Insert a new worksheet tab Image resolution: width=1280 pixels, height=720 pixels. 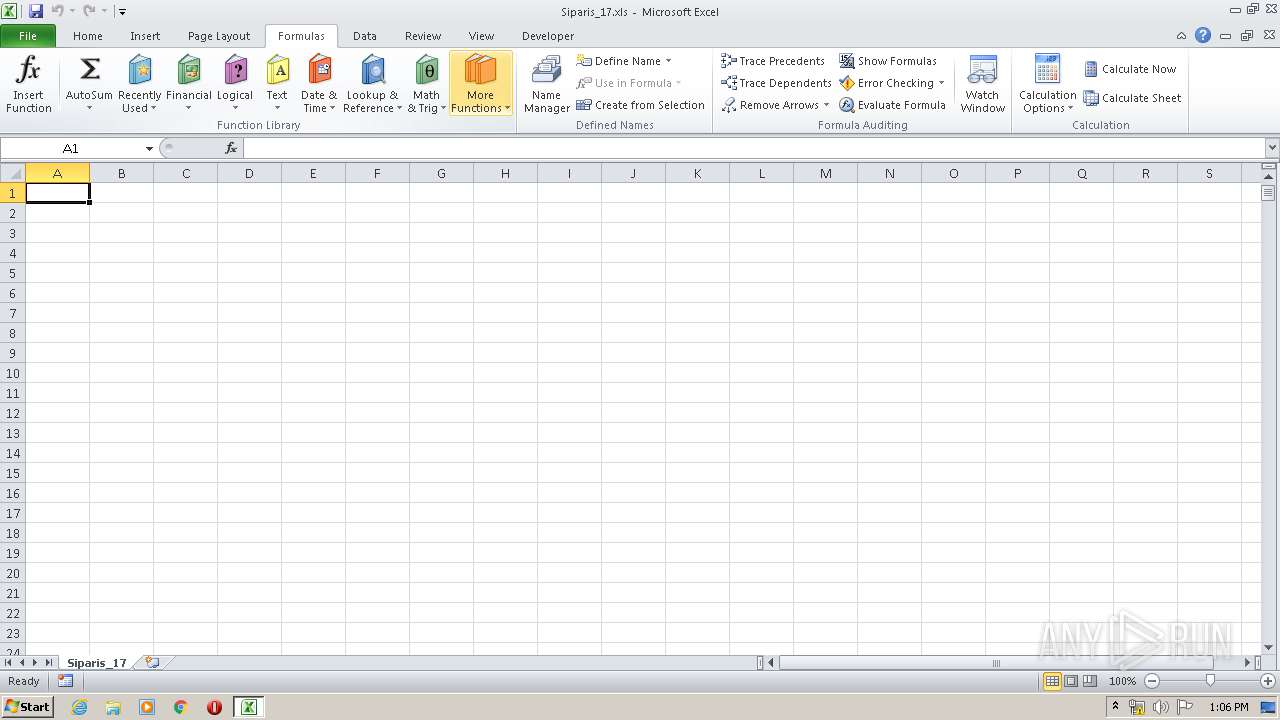(152, 662)
